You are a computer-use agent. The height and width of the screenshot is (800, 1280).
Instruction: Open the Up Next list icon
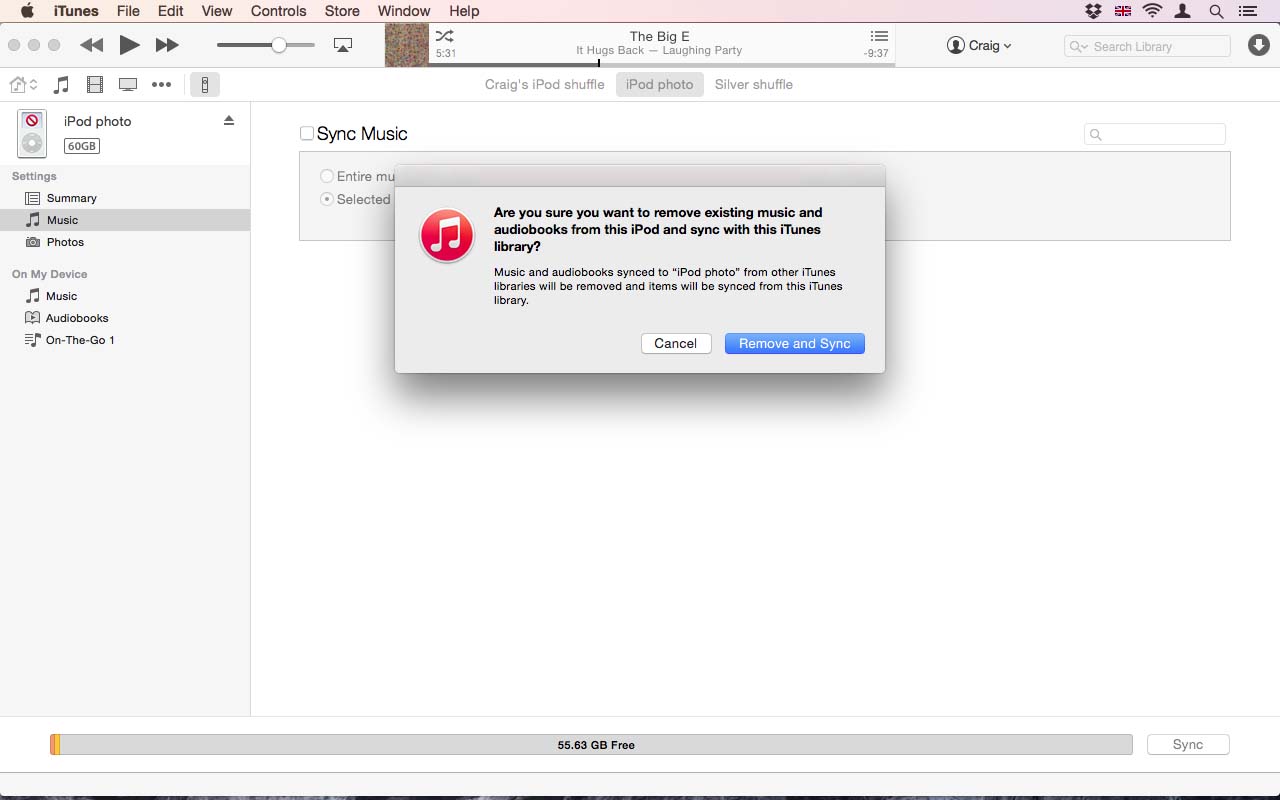pyautogui.click(x=879, y=36)
